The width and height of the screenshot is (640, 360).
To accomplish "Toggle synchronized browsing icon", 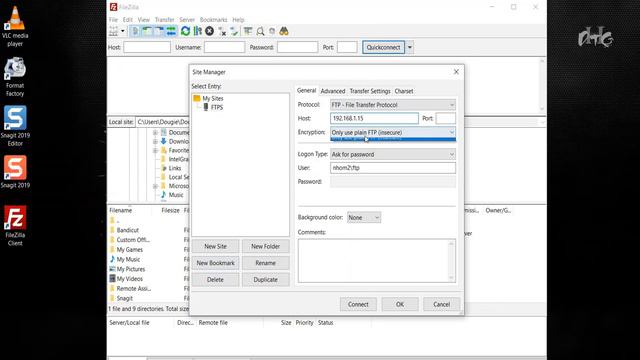I will pyautogui.click(x=272, y=31).
